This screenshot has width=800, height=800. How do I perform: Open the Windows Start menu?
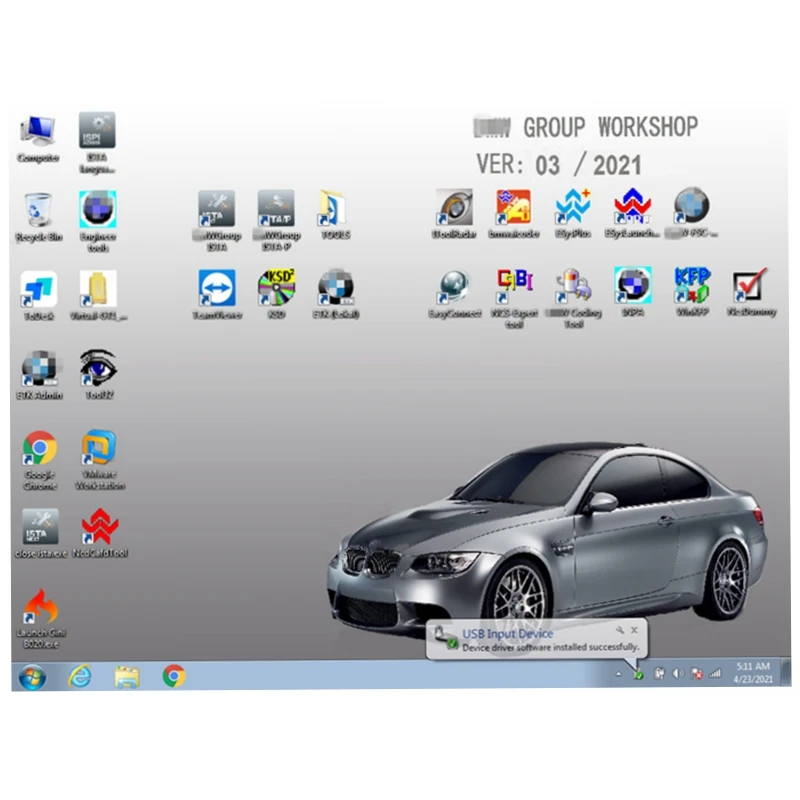click(32, 677)
